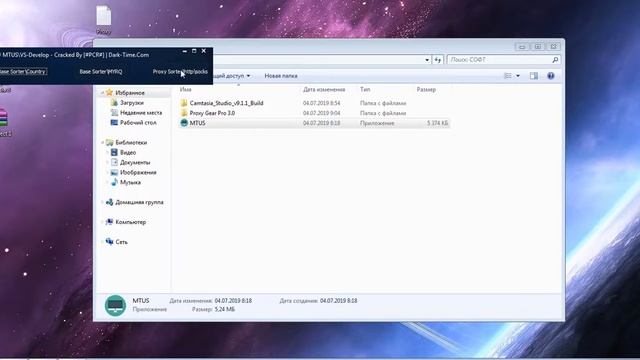Click the Explorer search field
The height and width of the screenshot is (360, 640).
point(503,60)
